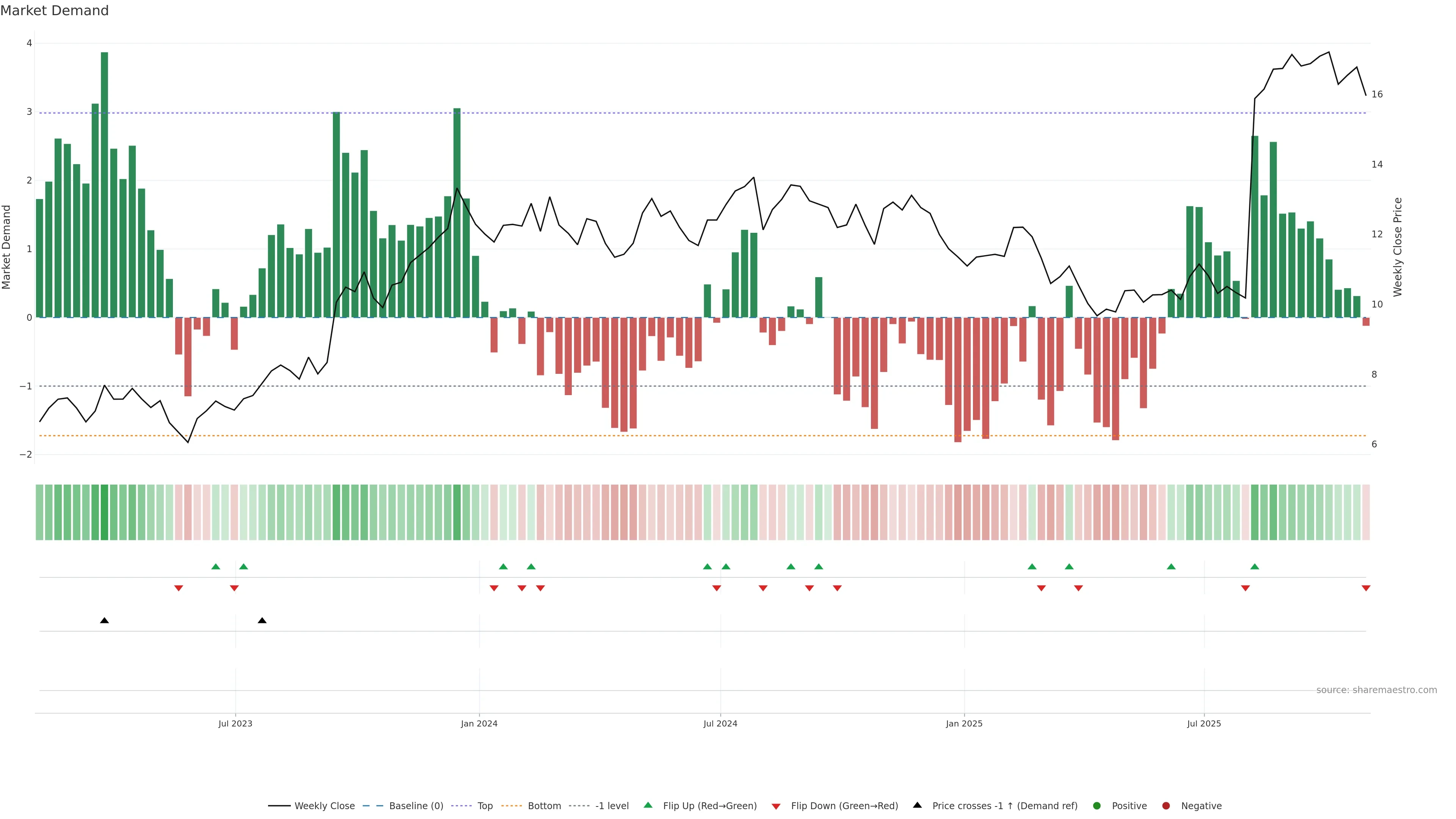Click the black Price crosses -1 legend triangle
The image size is (1456, 819).
[x=917, y=805]
